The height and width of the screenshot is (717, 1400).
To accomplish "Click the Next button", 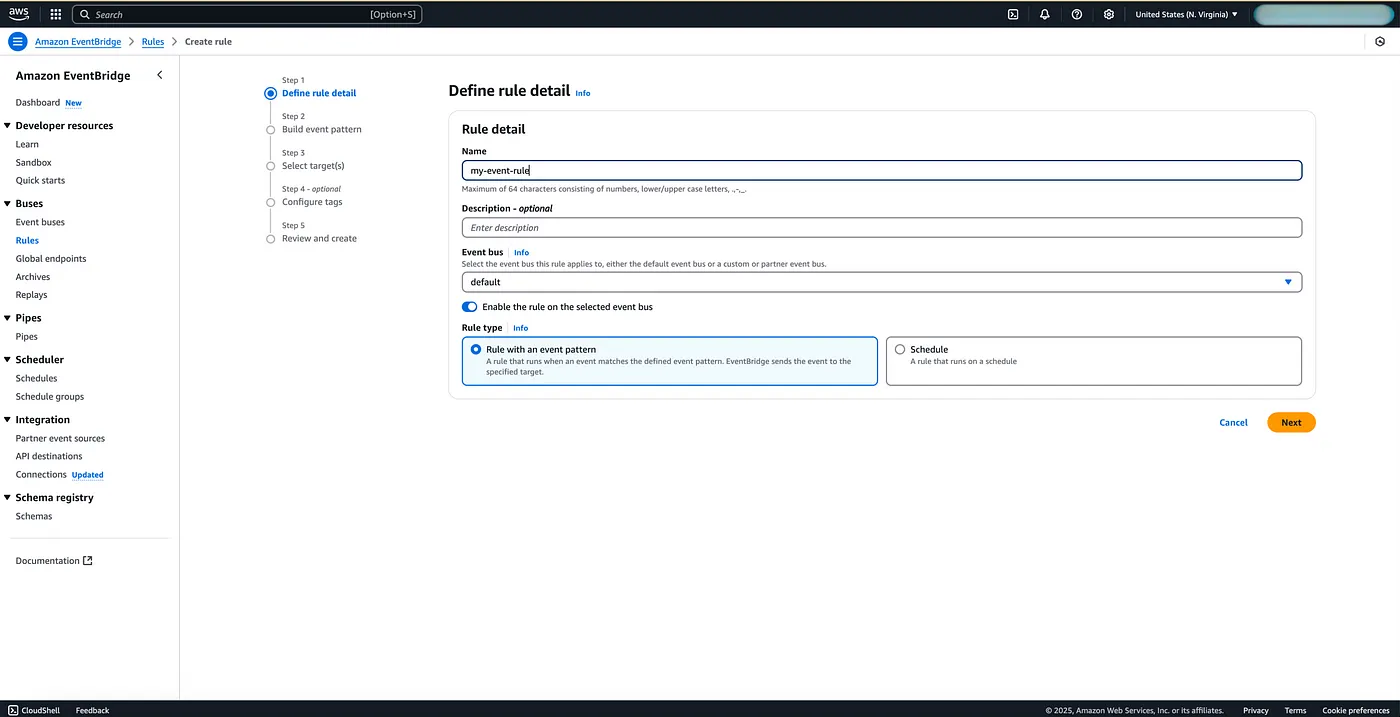I will [x=1291, y=422].
